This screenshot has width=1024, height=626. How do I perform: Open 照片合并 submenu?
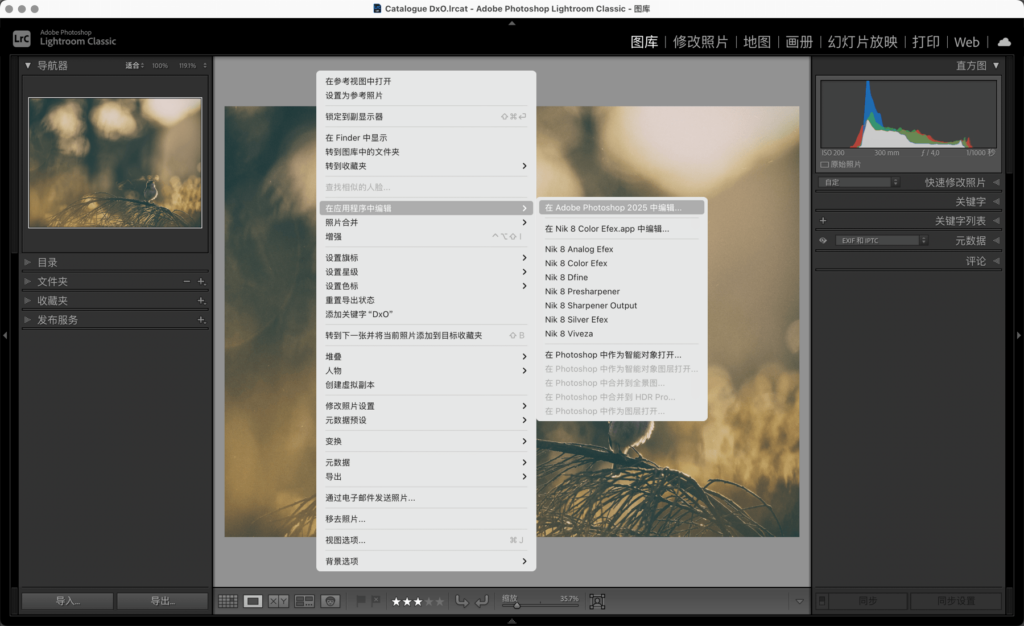point(426,222)
